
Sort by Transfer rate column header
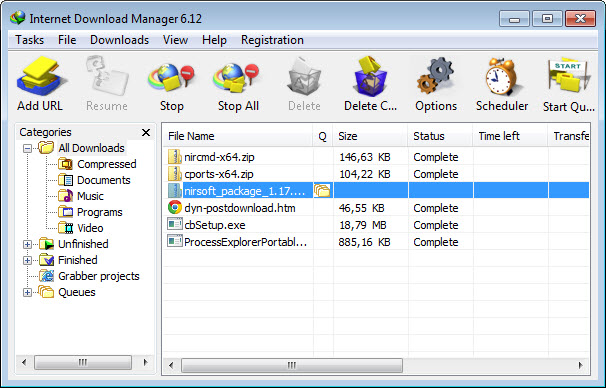click(569, 136)
